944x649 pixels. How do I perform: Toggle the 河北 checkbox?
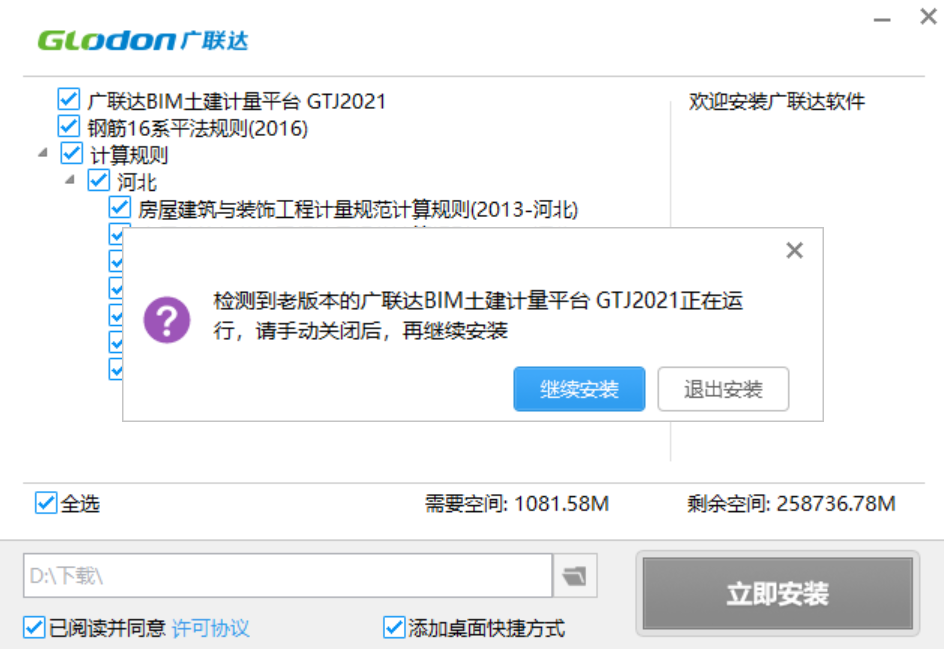click(99, 180)
